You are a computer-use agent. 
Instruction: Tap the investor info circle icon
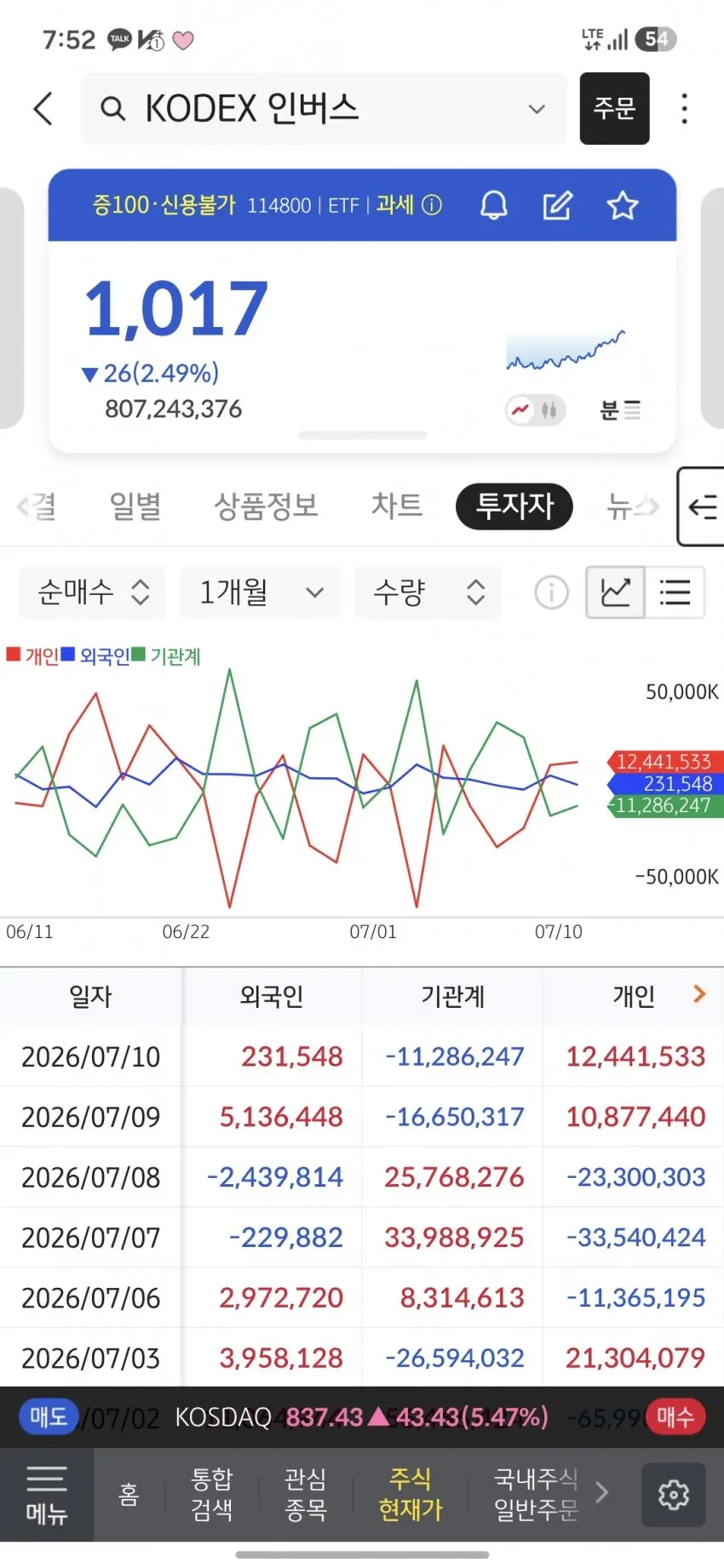click(551, 592)
